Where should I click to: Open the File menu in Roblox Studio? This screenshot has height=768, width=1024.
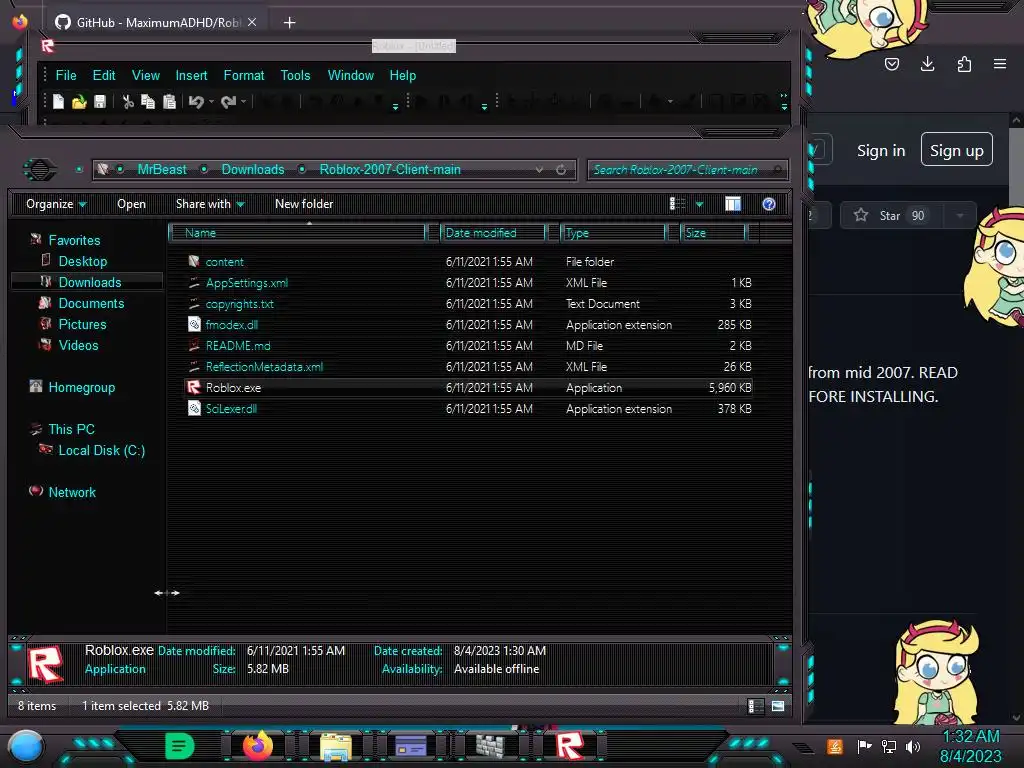66,76
